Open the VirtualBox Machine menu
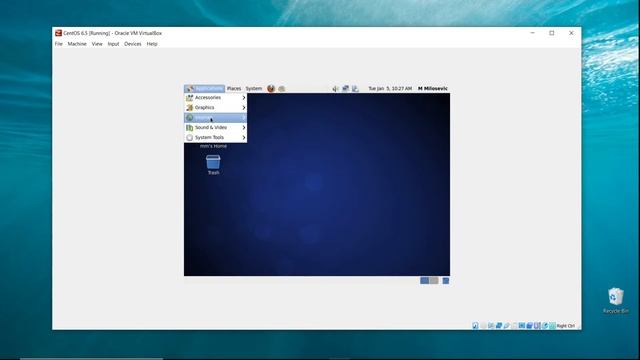640x360 pixels. pos(77,44)
